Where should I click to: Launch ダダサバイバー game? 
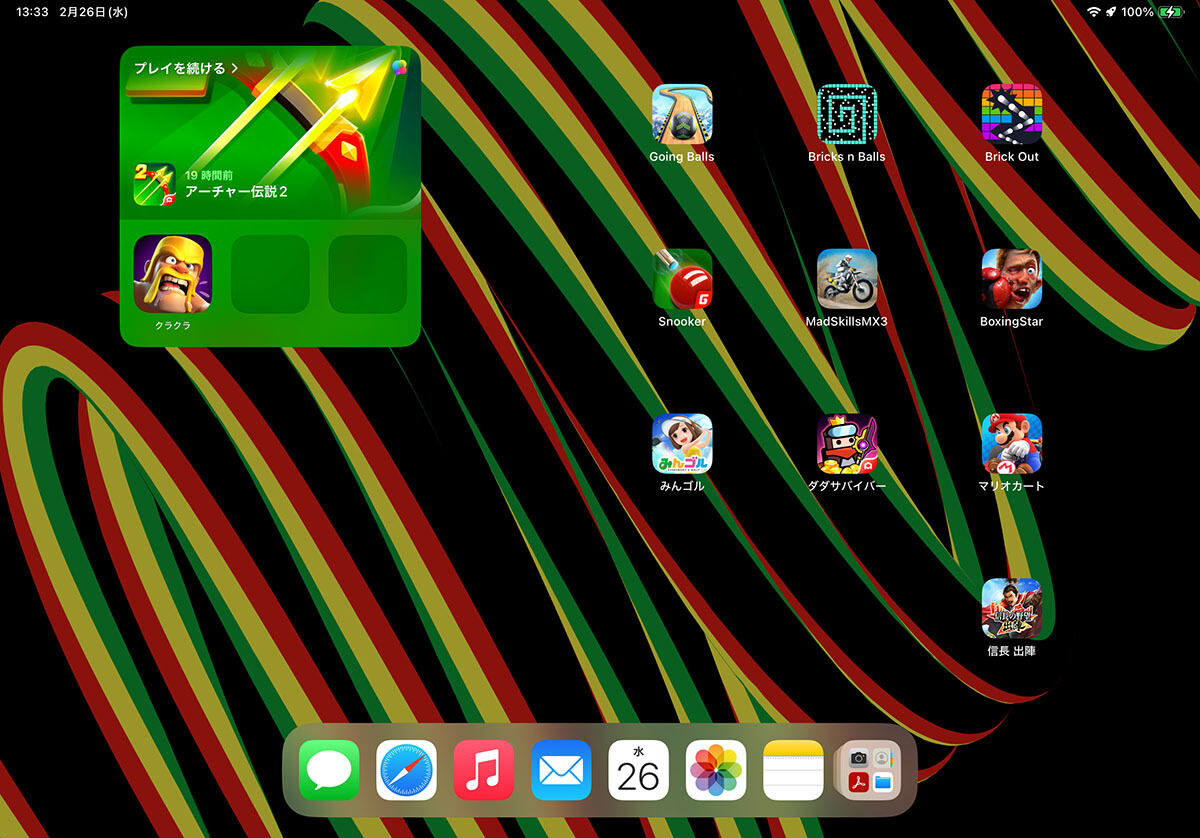tap(847, 443)
